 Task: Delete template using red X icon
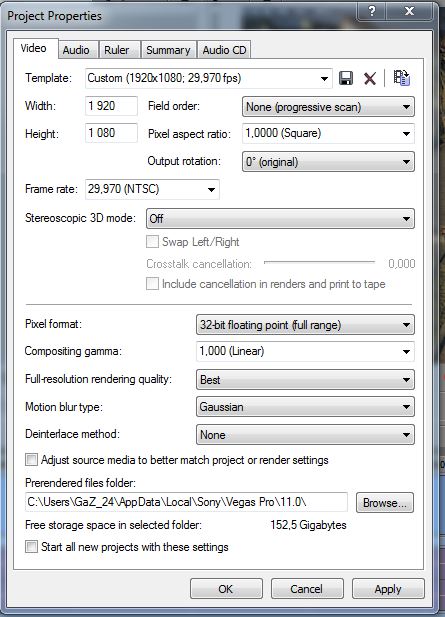point(369,78)
